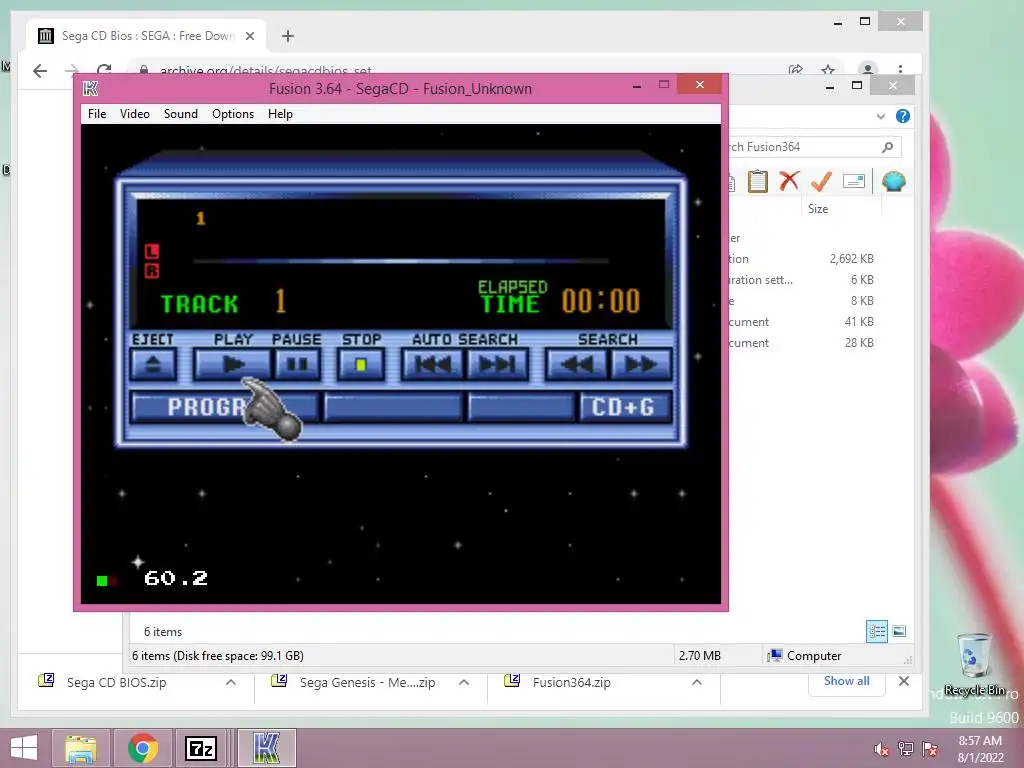Screen dimensions: 1024x768
Task: Open the taskbar clock showing 8:57 AM
Action: point(980,749)
